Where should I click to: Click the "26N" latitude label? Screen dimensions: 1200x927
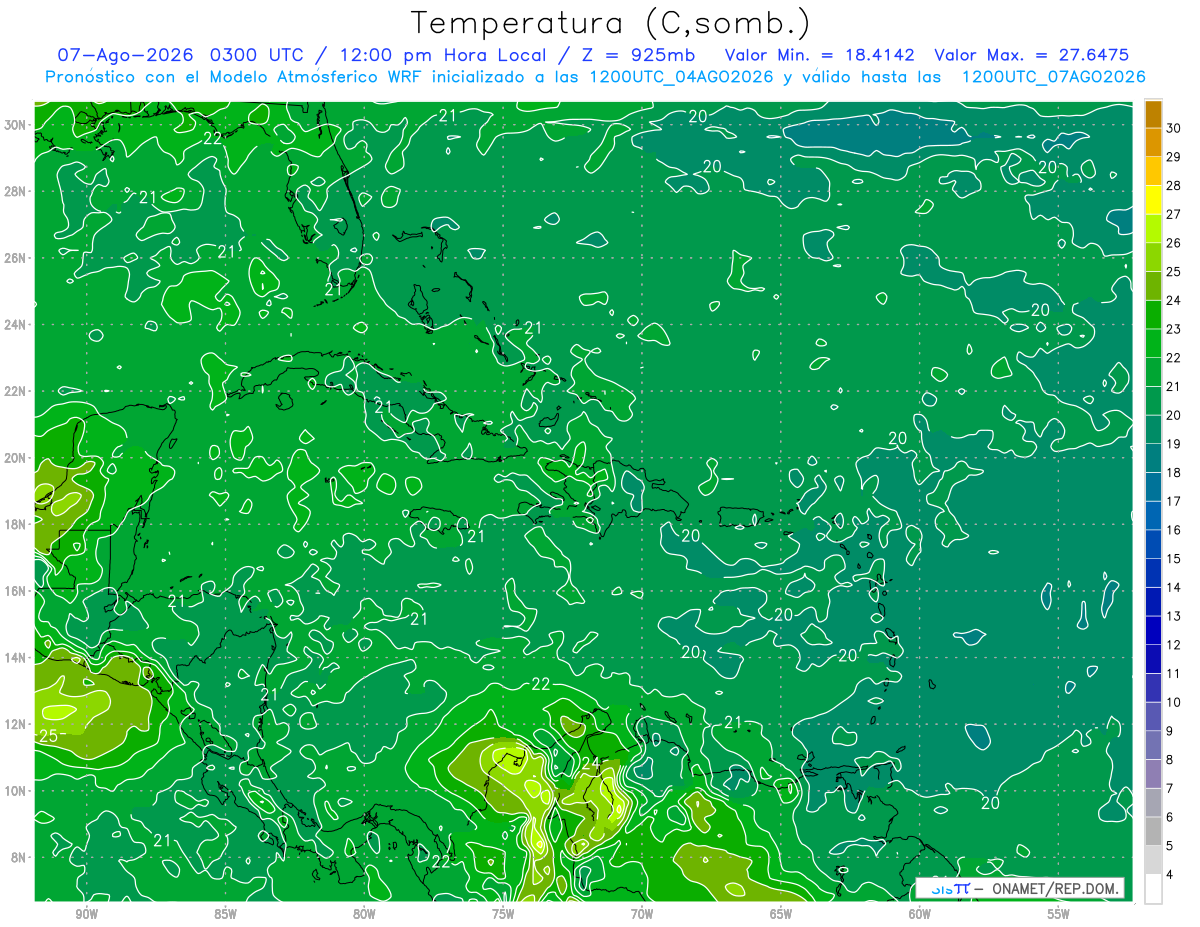click(16, 258)
